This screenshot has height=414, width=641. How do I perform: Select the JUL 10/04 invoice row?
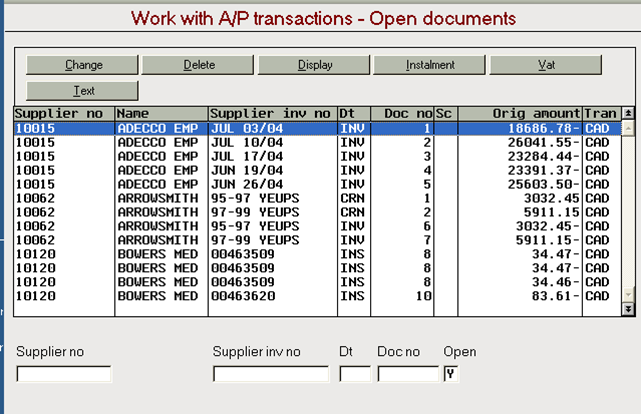[x=318, y=143]
